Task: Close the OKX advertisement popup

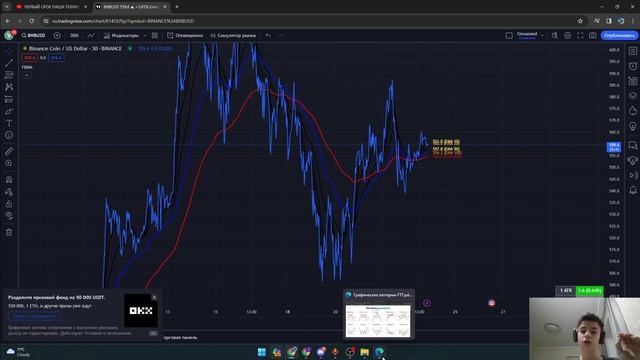Action: pos(154,298)
